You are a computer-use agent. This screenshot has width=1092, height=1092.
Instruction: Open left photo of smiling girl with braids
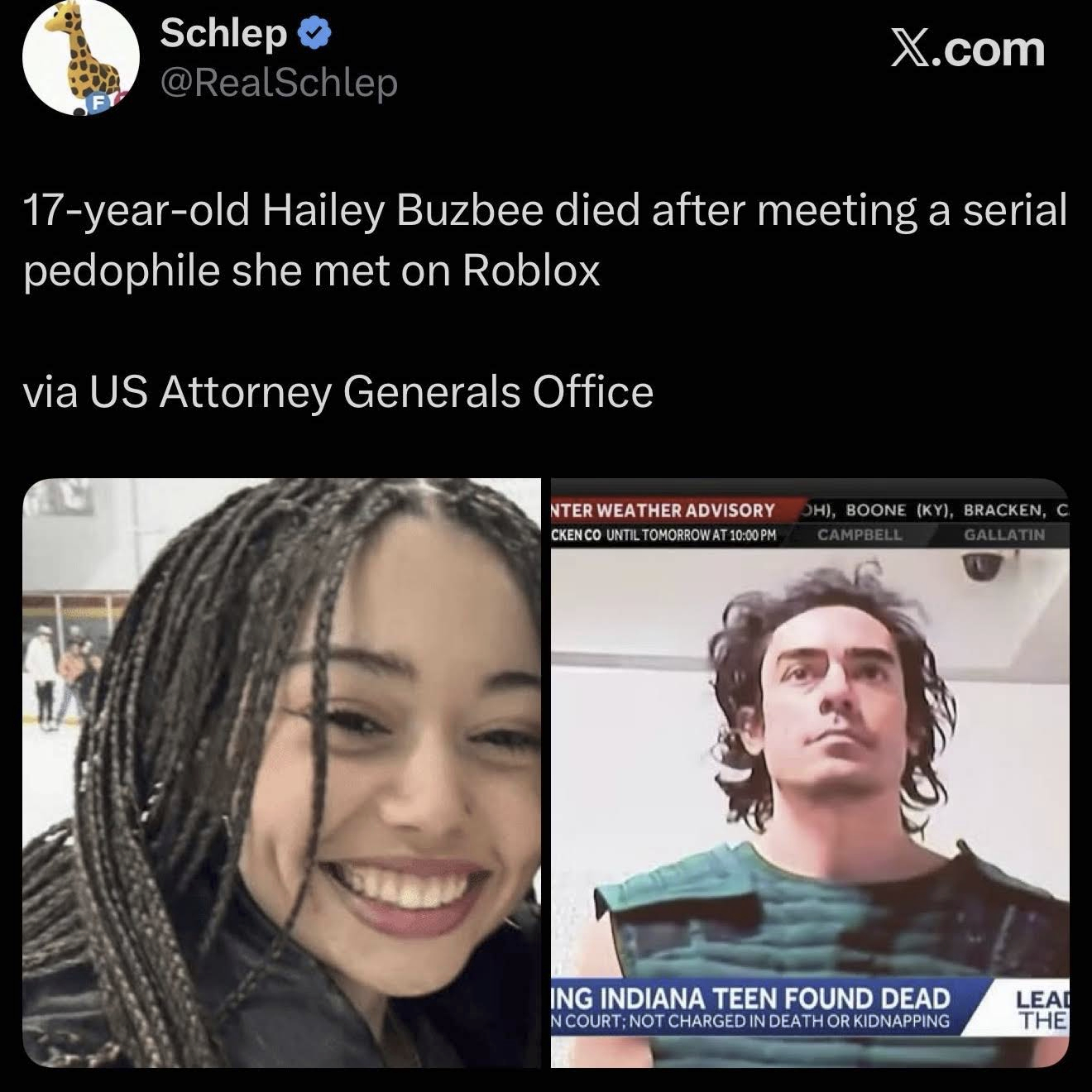click(281, 773)
